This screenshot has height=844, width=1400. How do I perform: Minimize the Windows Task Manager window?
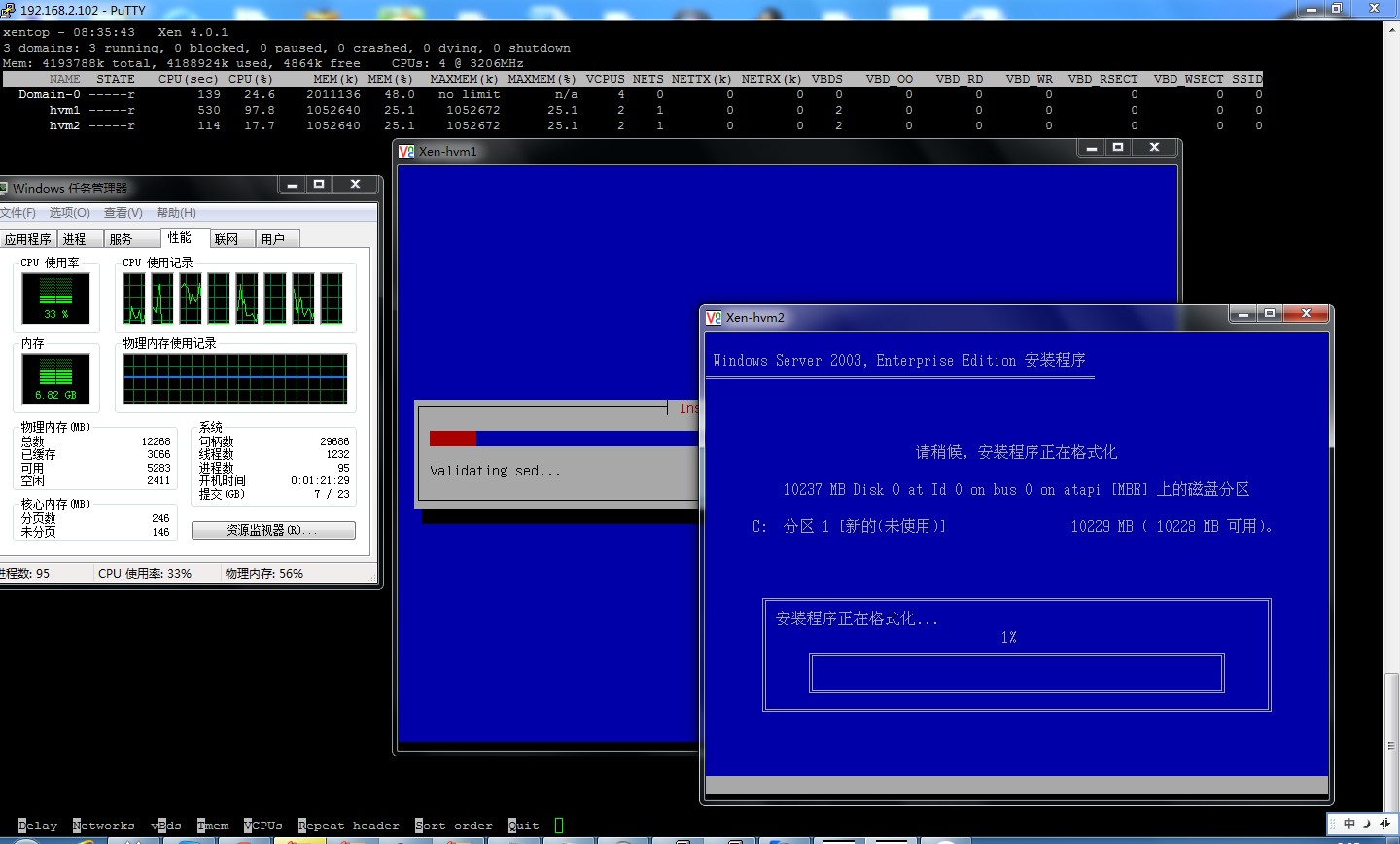click(293, 184)
